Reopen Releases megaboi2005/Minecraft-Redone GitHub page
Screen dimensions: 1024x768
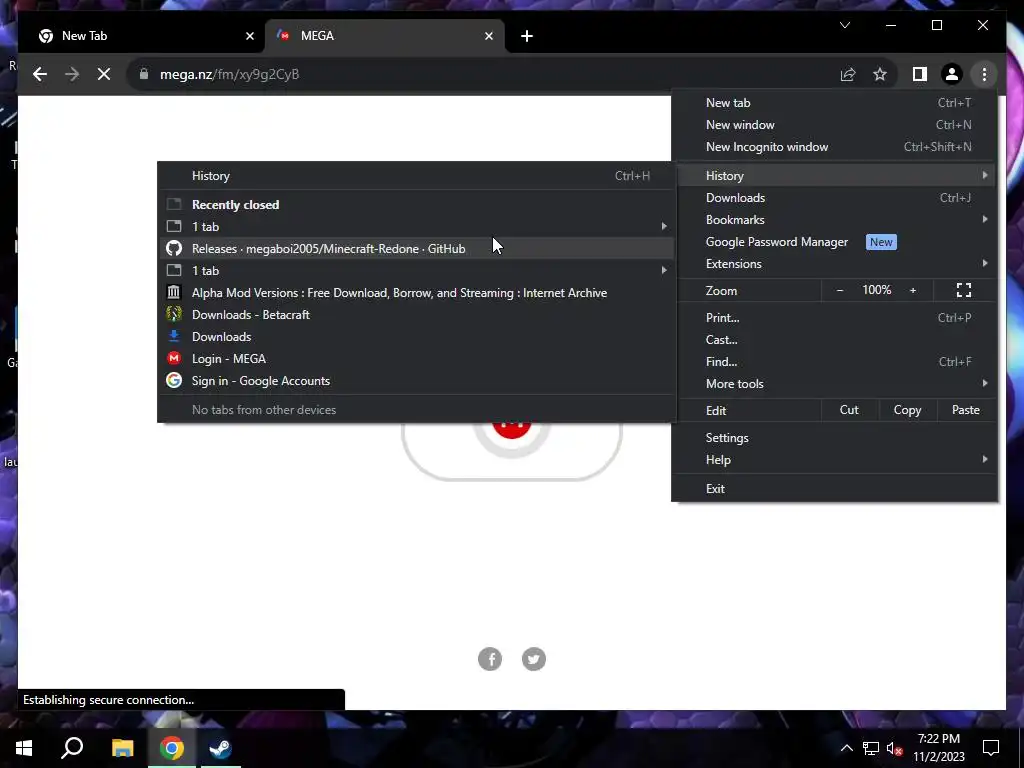pyautogui.click(x=417, y=249)
